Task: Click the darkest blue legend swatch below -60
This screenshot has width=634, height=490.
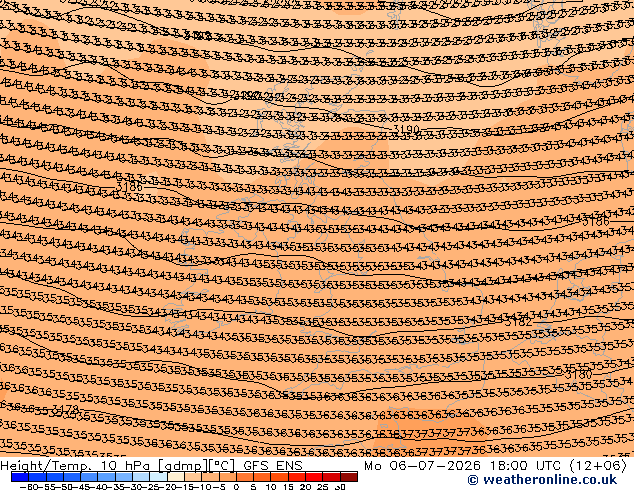Action: [20, 477]
